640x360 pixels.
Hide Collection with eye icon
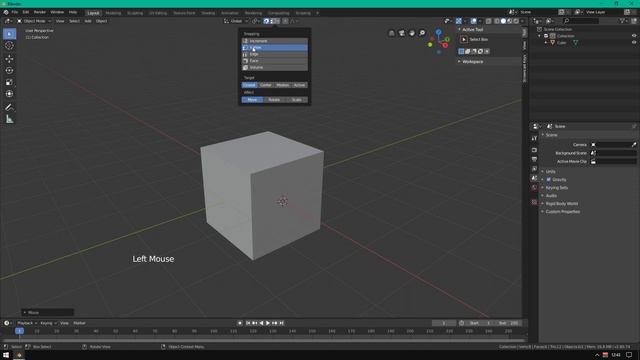point(634,36)
